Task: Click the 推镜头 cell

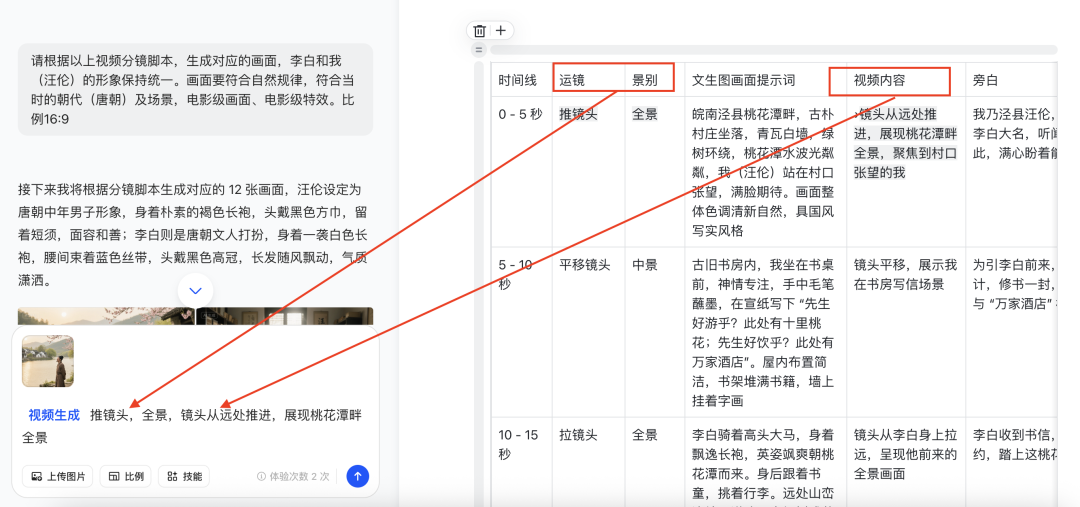Action: (588, 172)
